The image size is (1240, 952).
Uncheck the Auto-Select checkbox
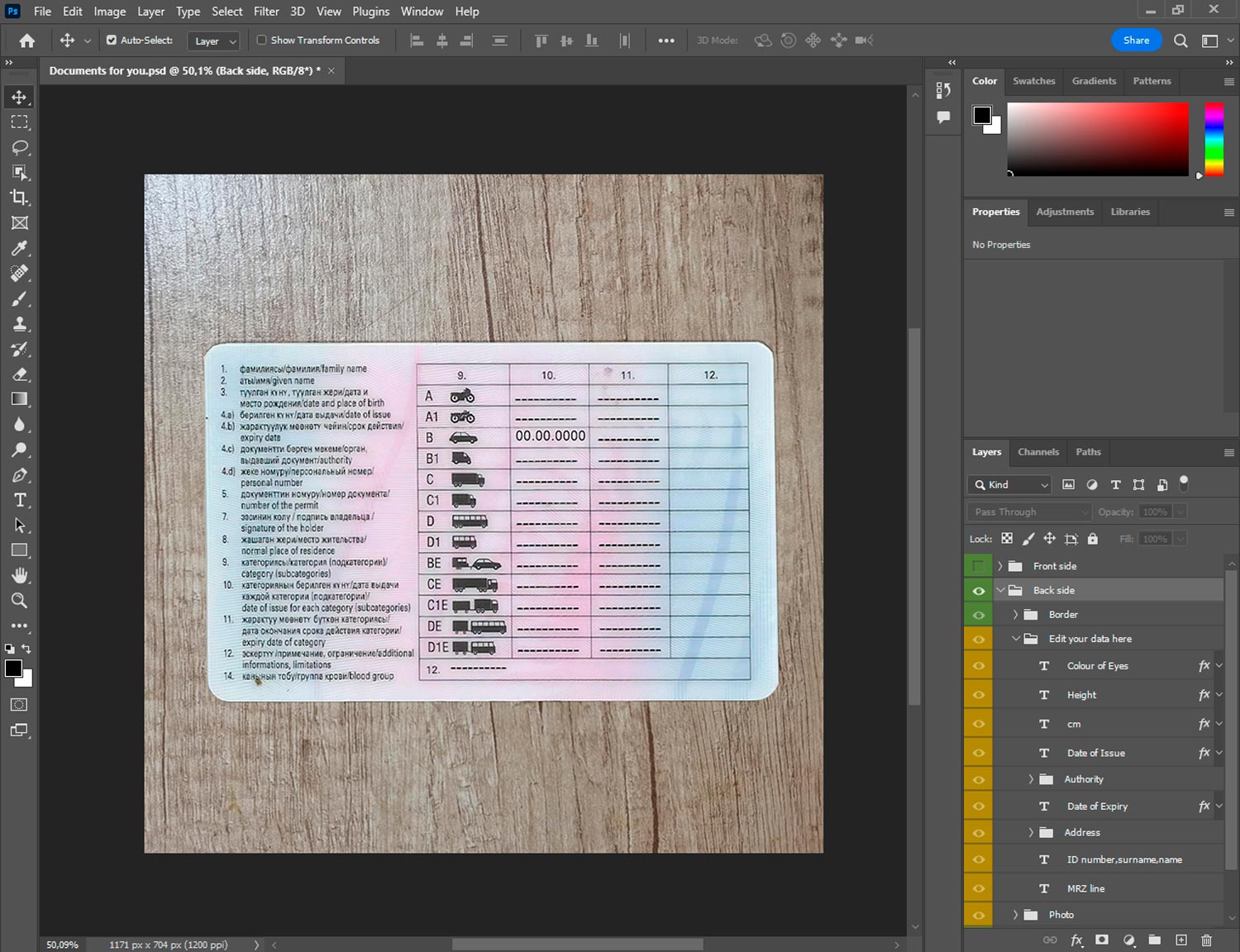(x=112, y=40)
